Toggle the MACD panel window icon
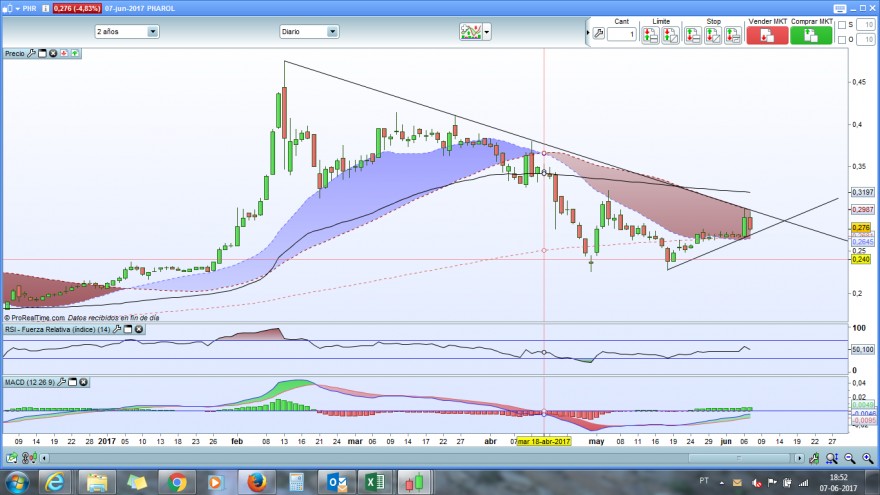The height and width of the screenshot is (495, 880). [x=72, y=382]
